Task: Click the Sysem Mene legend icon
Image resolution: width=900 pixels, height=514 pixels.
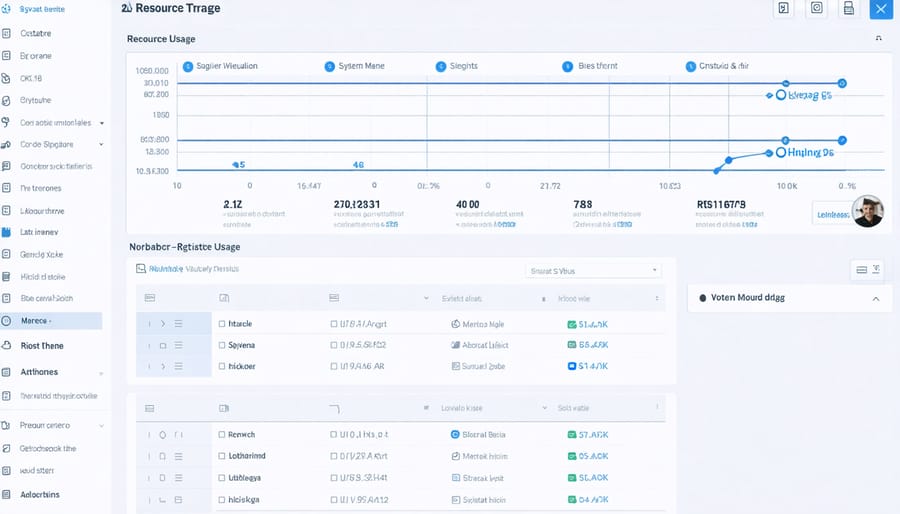Action: [329, 67]
